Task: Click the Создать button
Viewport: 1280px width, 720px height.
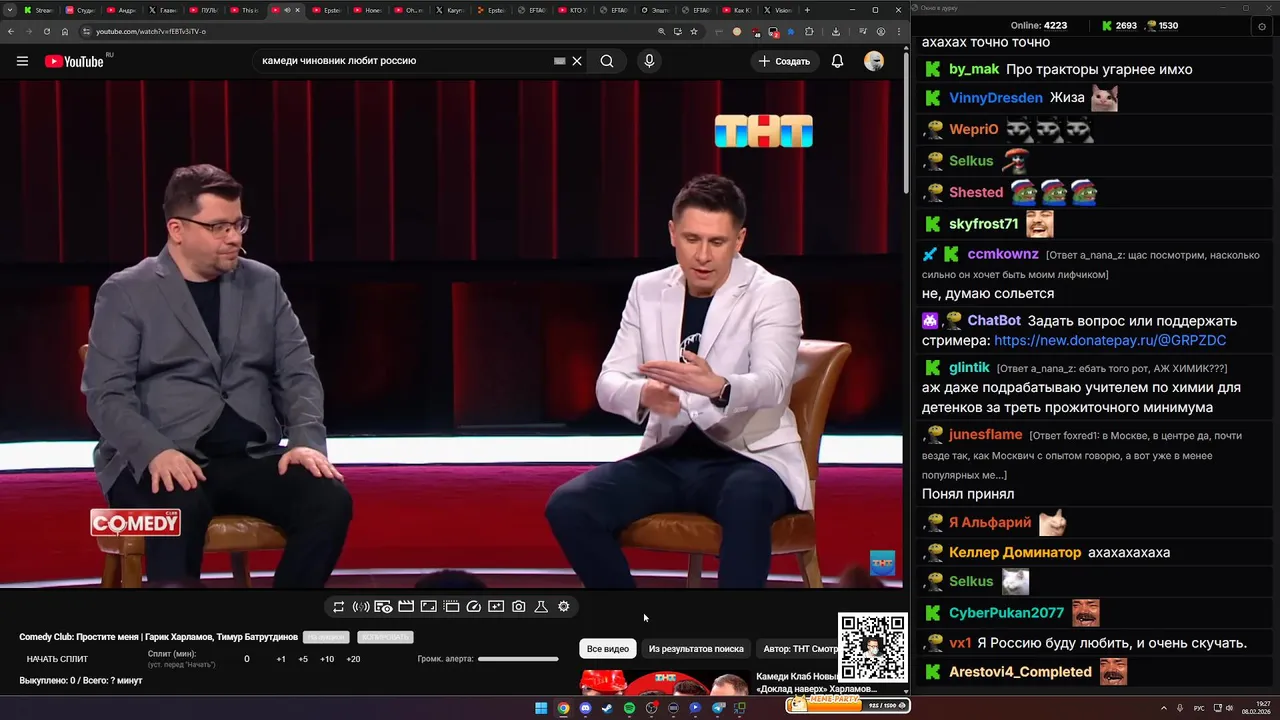Action: pyautogui.click(x=784, y=61)
